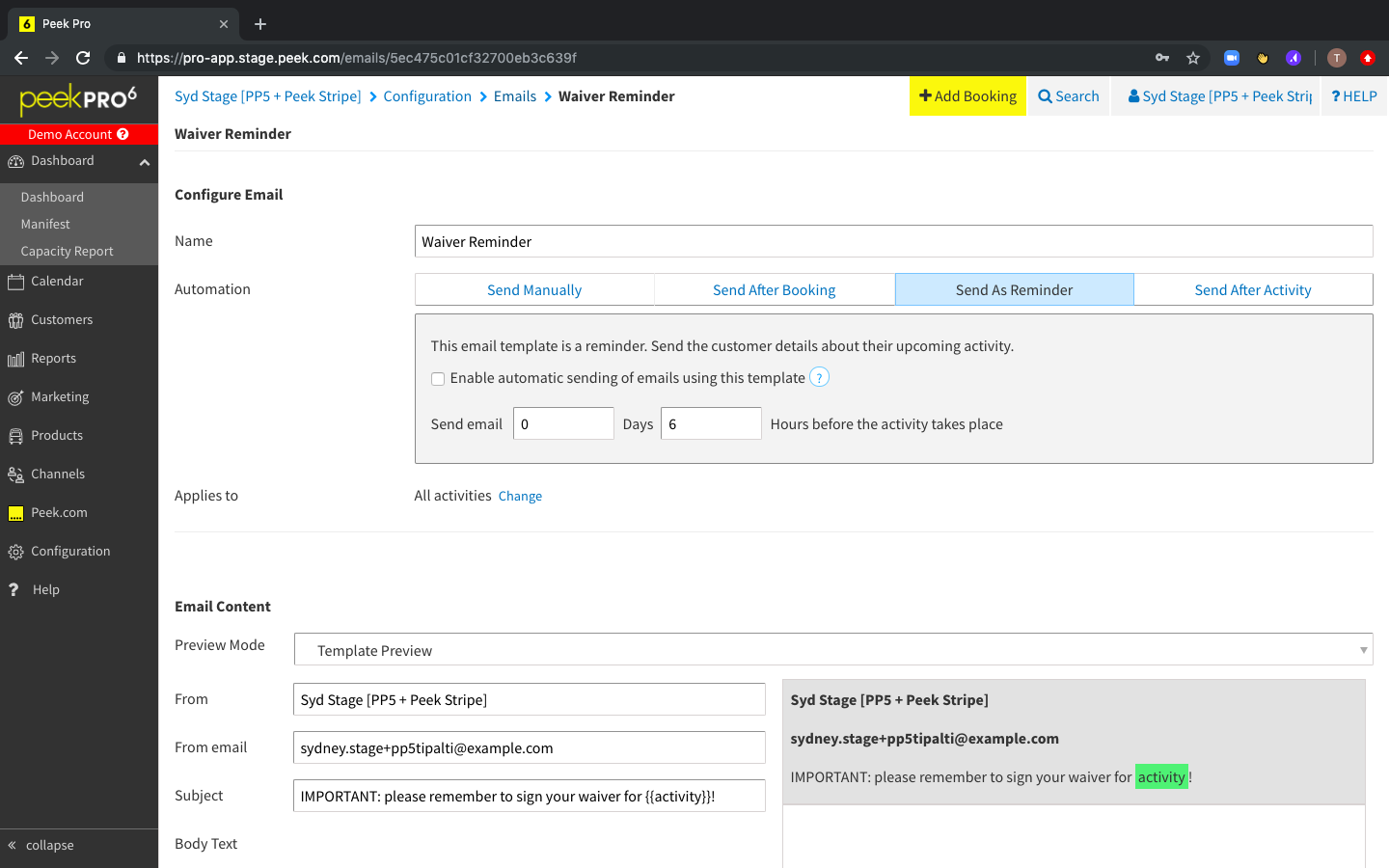Image resolution: width=1389 pixels, height=868 pixels.
Task: Click the Demo Account banner
Action: pos(79,134)
